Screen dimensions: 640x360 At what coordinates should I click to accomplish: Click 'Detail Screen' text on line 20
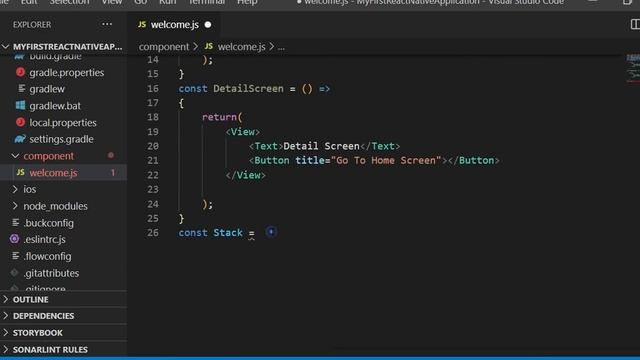(321, 146)
